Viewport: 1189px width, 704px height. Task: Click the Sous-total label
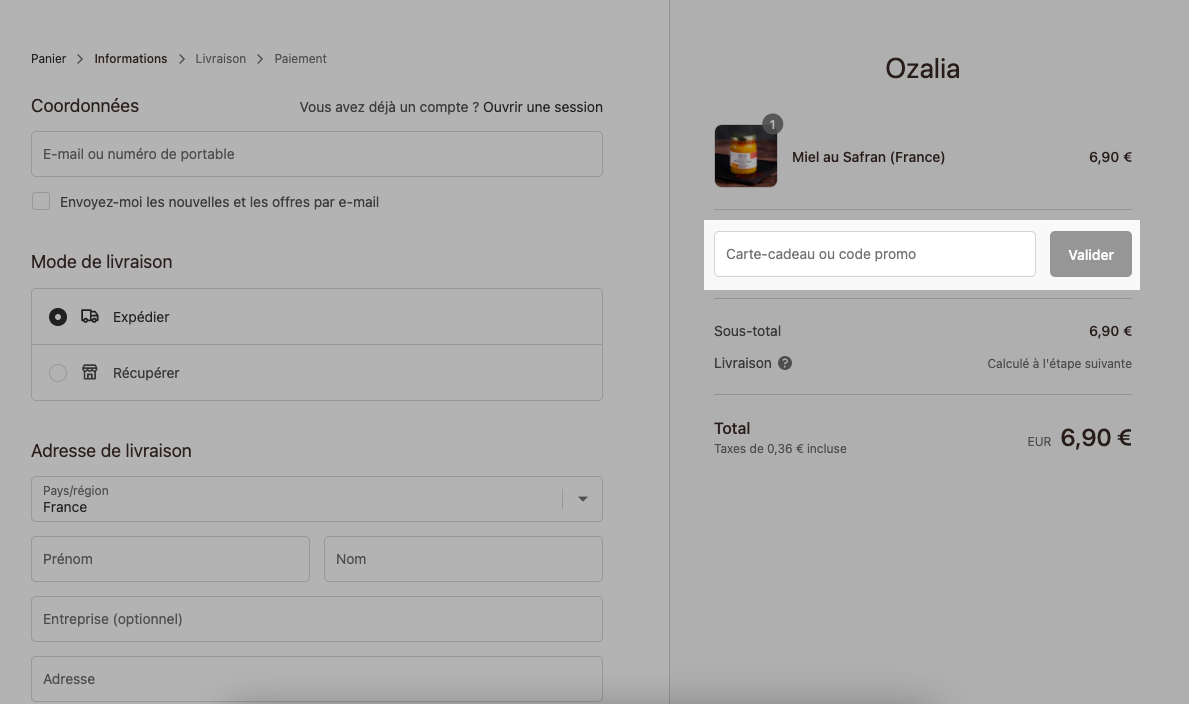(747, 331)
